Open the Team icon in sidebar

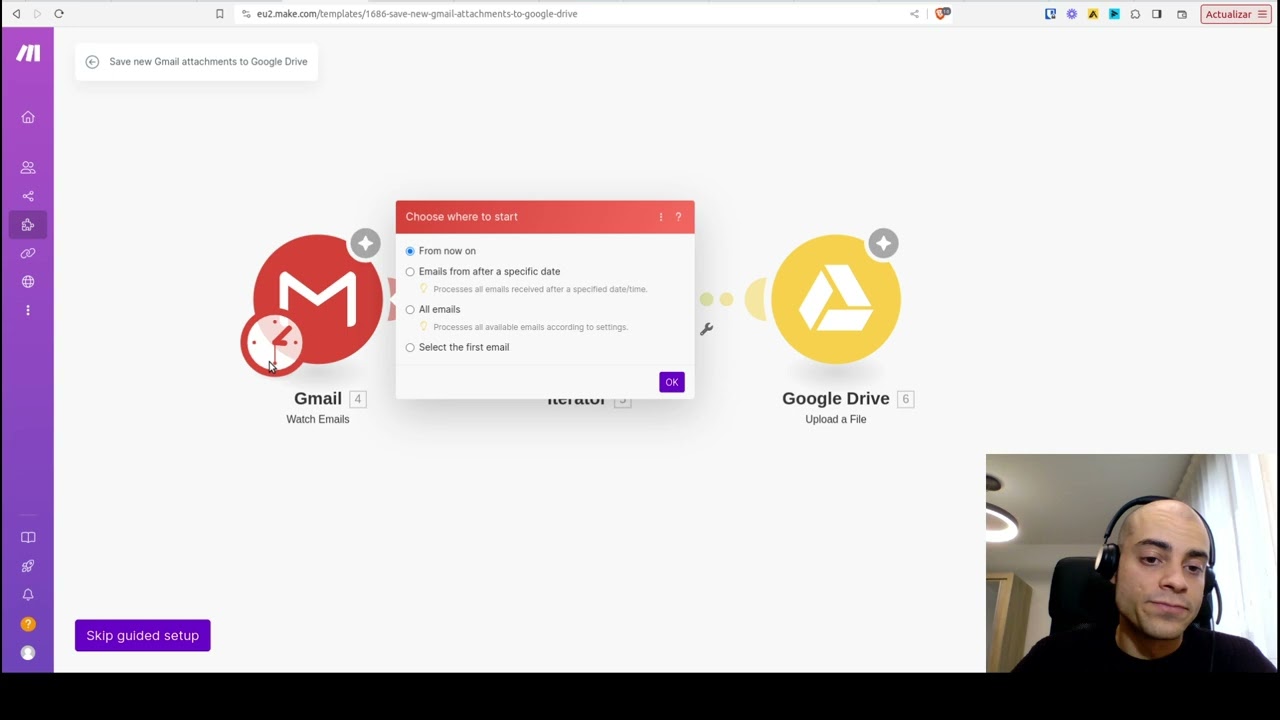(28, 167)
